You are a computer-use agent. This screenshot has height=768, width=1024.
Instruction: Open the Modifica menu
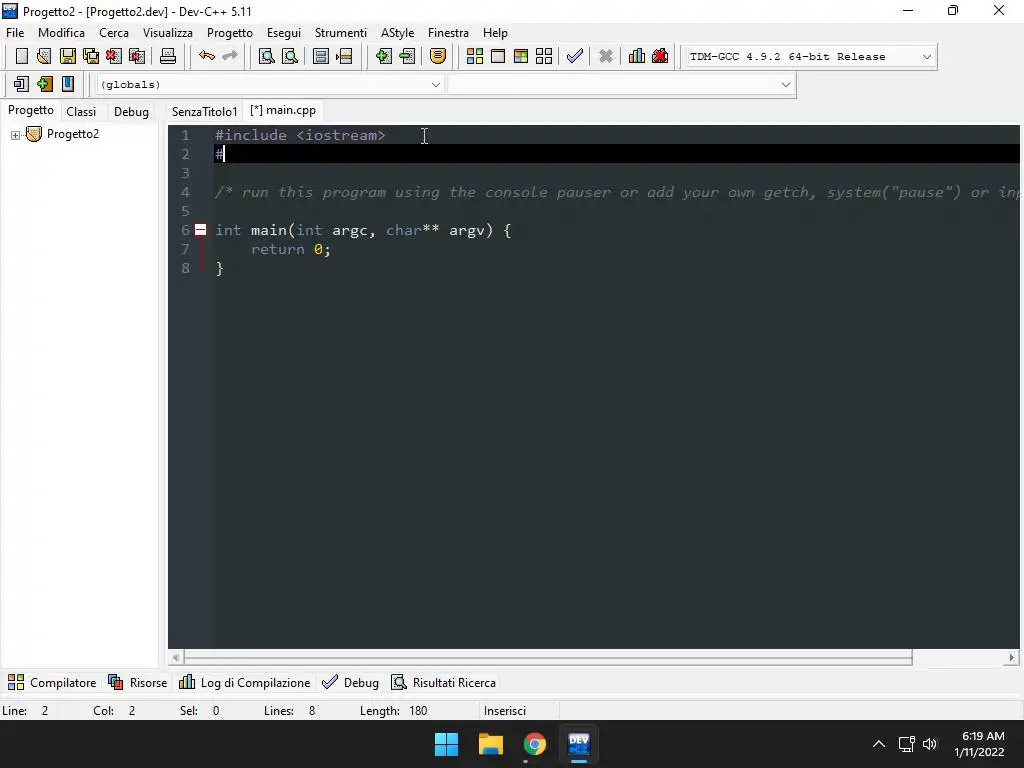coord(61,33)
